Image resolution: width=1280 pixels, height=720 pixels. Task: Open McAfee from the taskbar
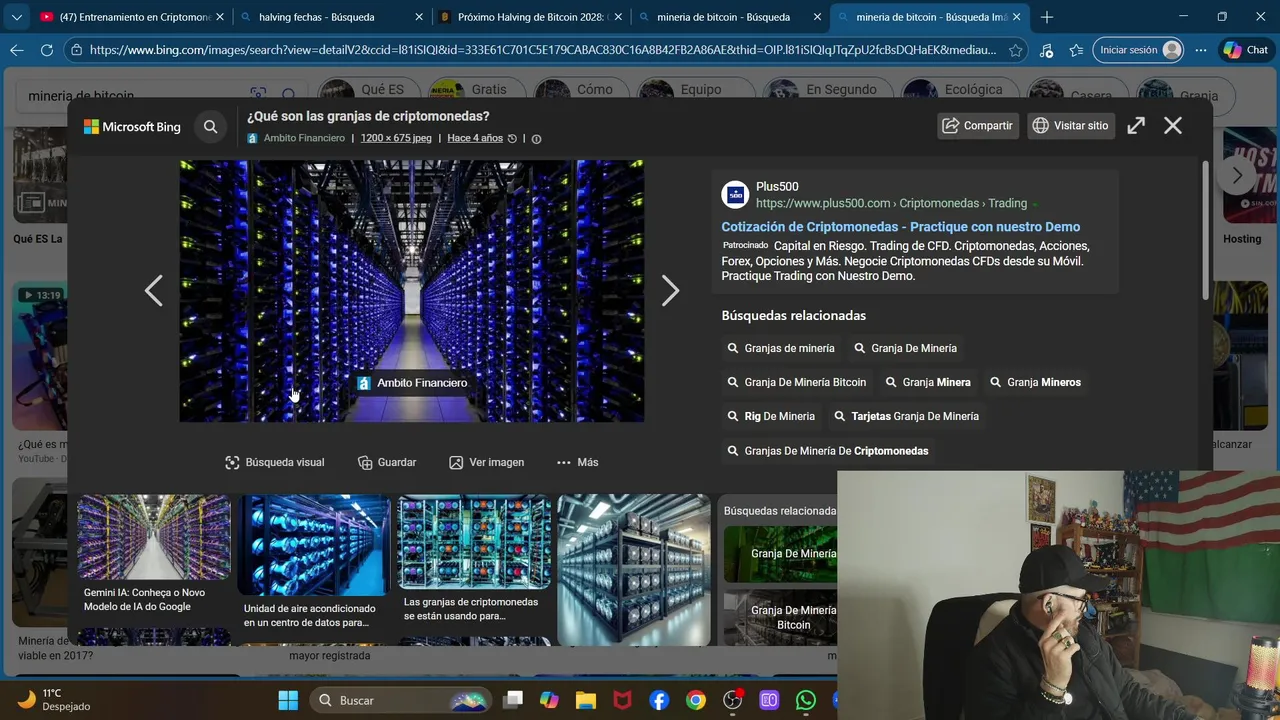click(622, 700)
